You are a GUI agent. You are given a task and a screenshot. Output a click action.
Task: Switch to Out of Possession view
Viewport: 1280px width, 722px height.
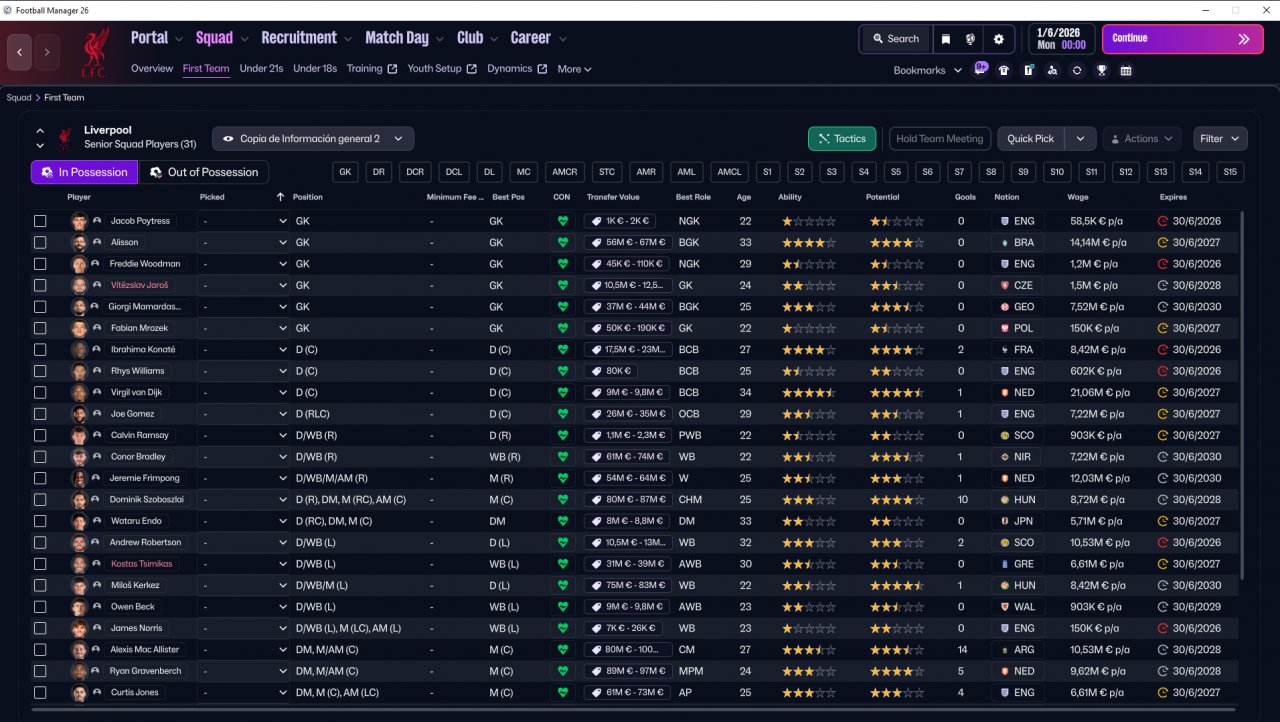[204, 172]
